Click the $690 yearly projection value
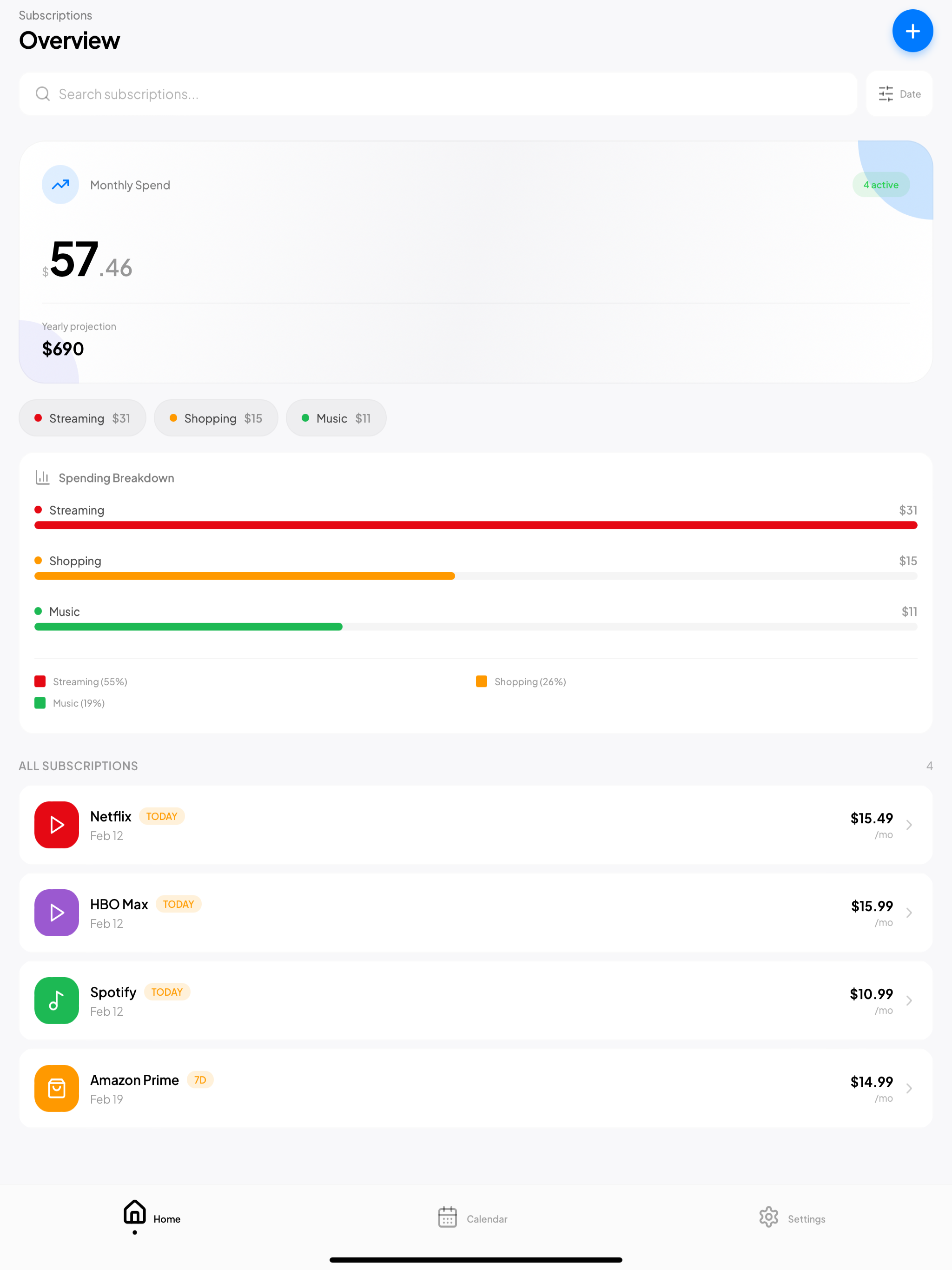Image resolution: width=952 pixels, height=1270 pixels. click(63, 349)
